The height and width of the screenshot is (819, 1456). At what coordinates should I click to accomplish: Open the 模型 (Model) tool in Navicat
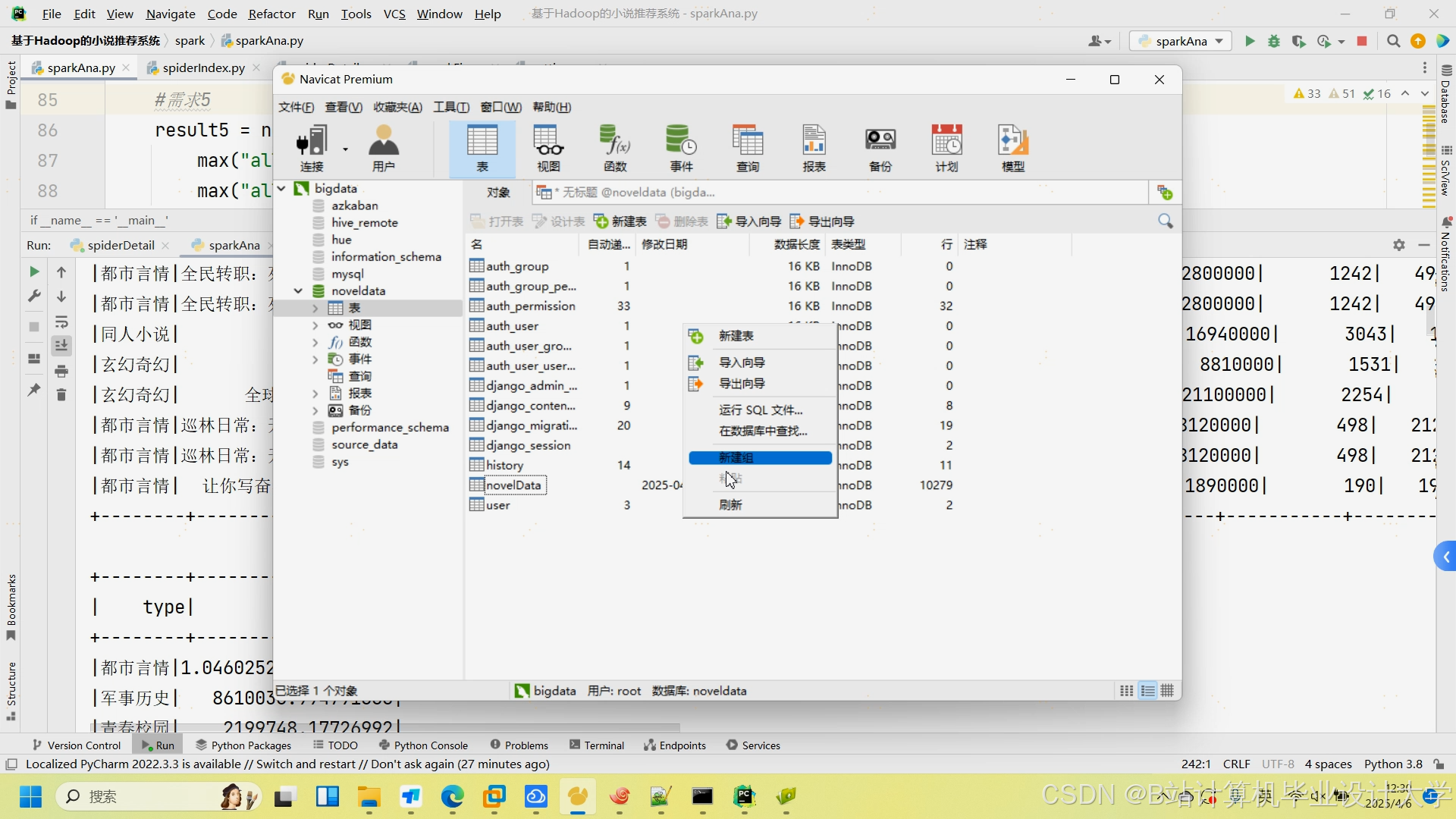(1013, 148)
